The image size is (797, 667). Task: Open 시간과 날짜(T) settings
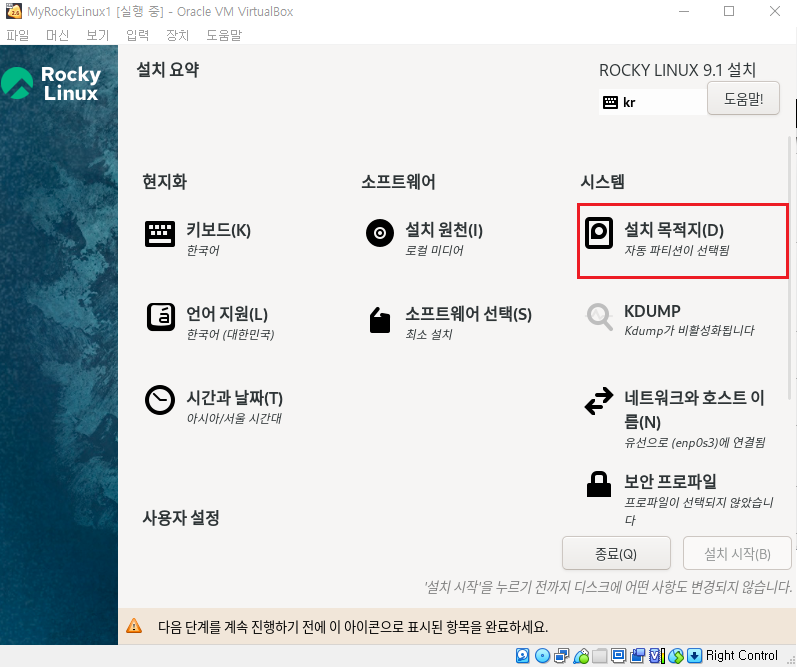click(x=234, y=398)
